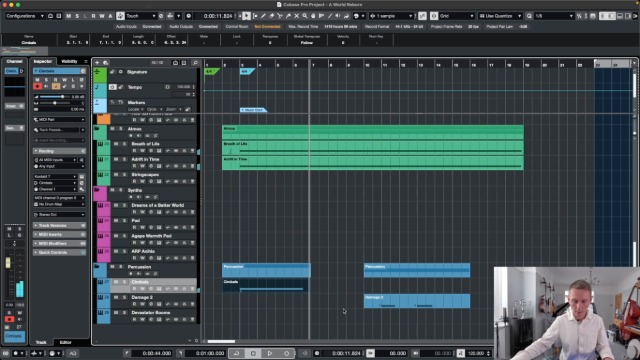Expand the MIDI Modifiers inspector section

(x=60, y=243)
